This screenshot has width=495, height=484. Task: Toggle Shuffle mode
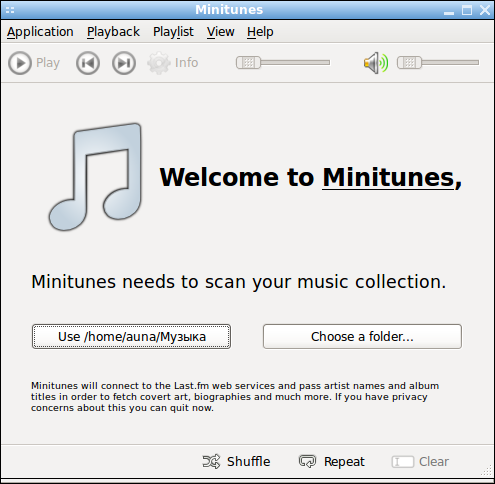tap(236, 462)
